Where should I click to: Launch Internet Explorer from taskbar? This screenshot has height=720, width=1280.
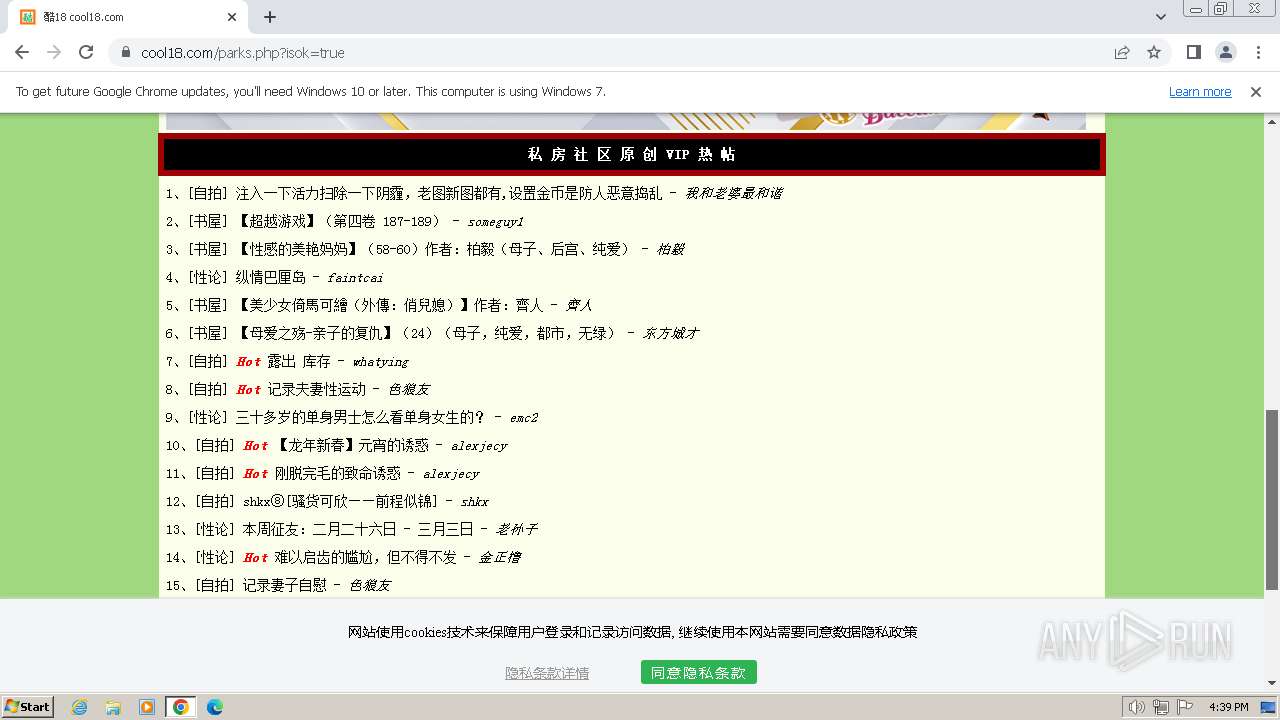click(x=79, y=707)
